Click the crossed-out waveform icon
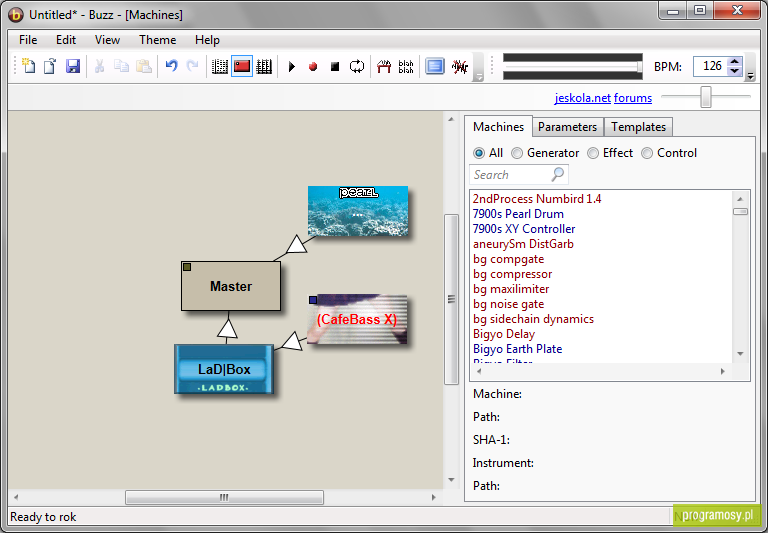This screenshot has height=533, width=768. [460, 66]
